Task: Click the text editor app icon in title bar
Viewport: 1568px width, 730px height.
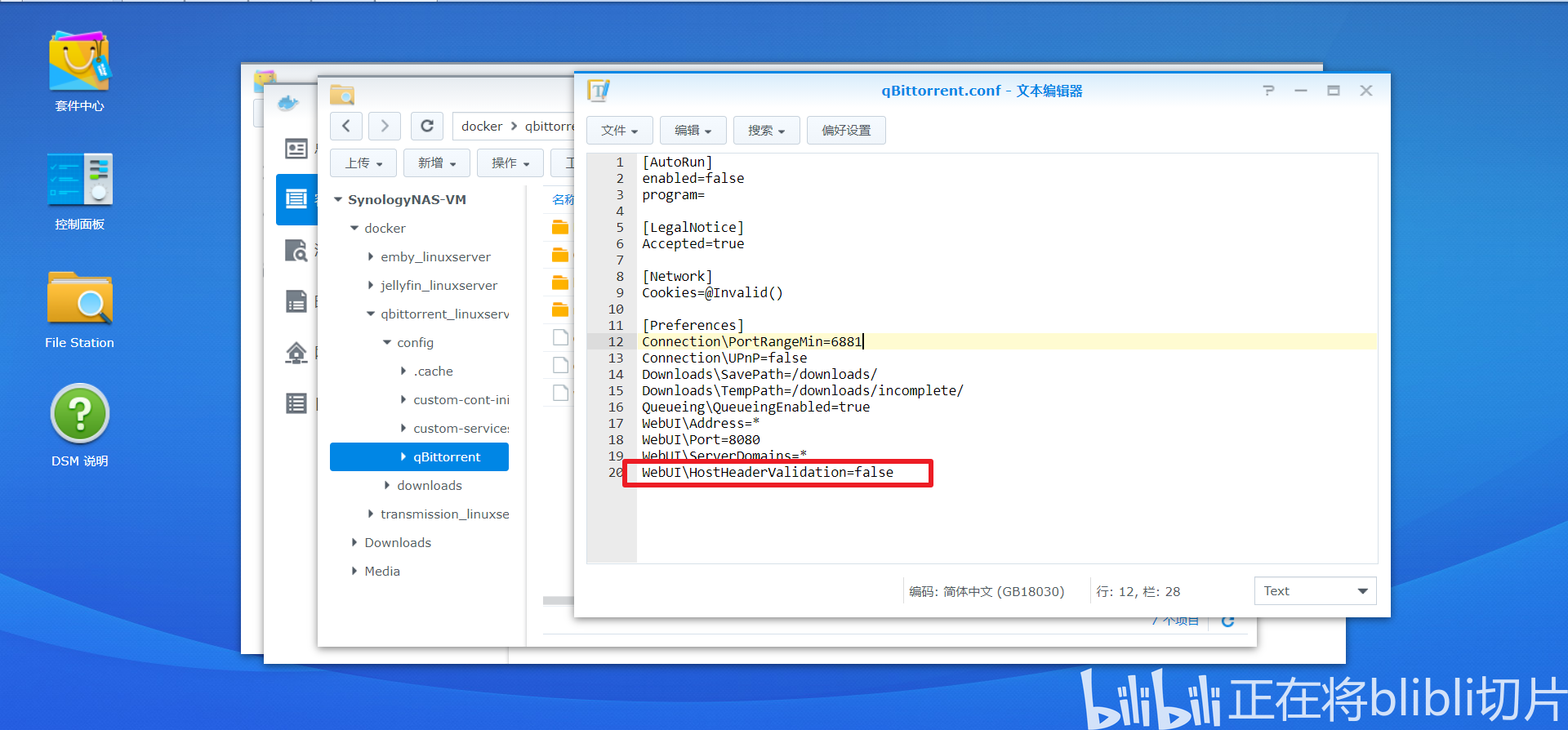Action: 599,90
